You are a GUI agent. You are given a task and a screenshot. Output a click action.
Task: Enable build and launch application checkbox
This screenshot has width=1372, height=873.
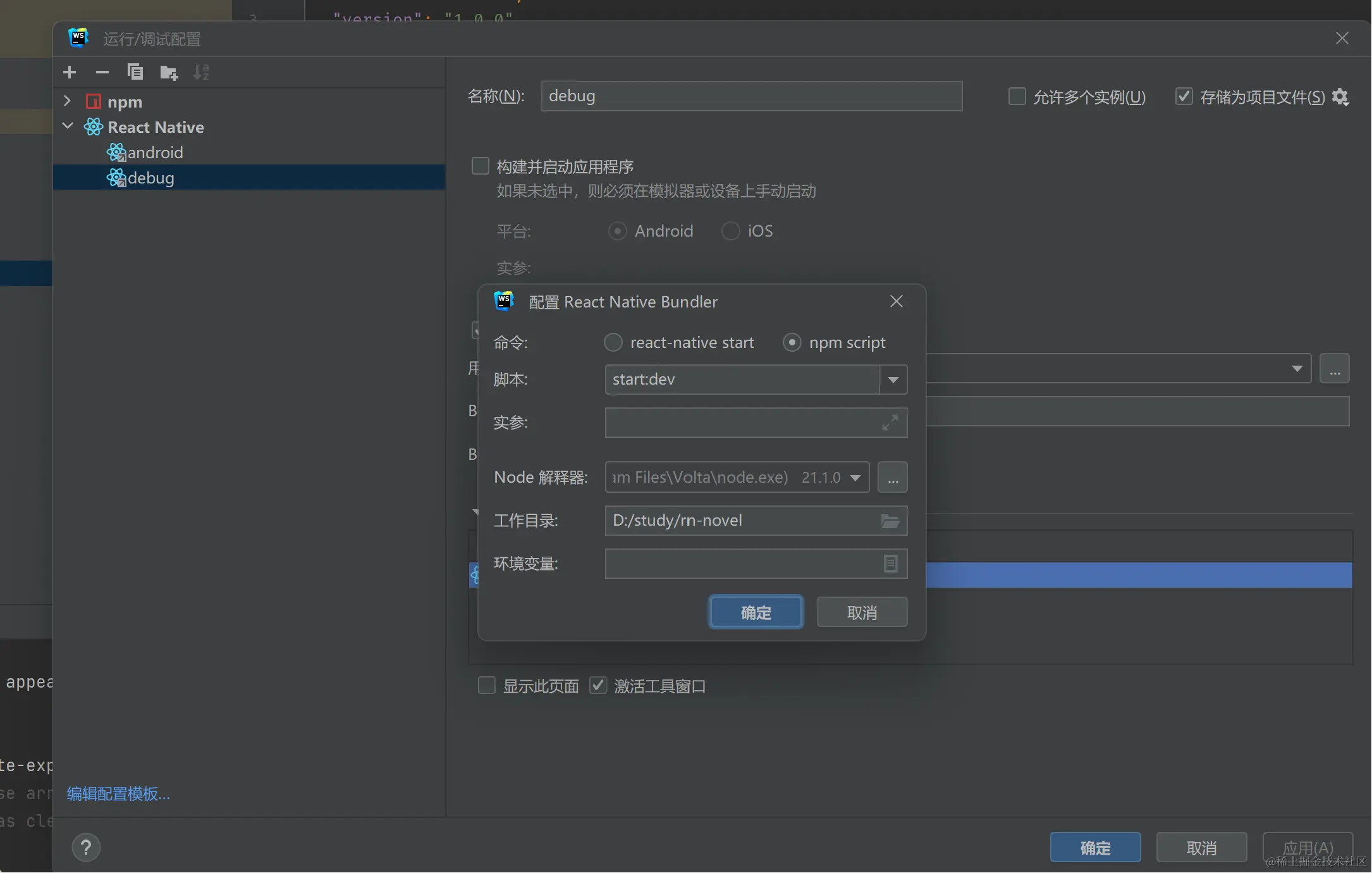pos(481,166)
